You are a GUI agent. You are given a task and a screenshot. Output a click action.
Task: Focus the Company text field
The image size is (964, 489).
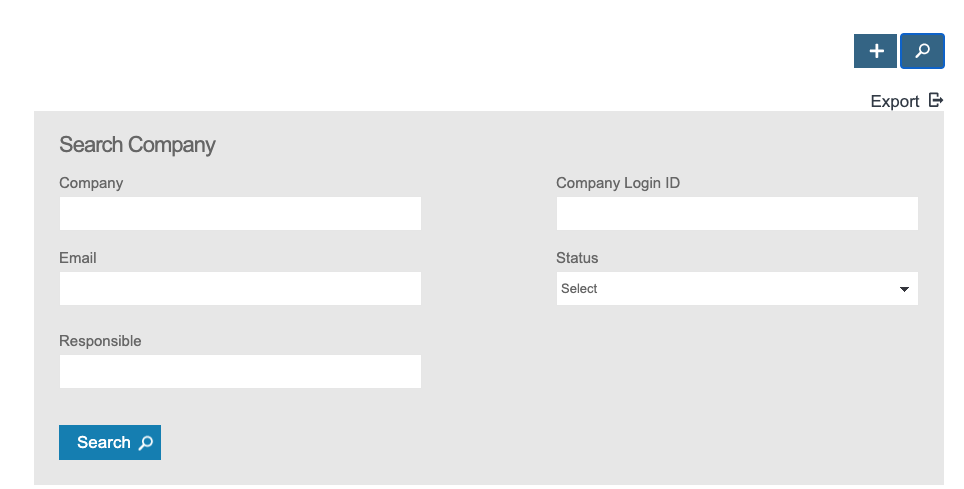(x=240, y=213)
